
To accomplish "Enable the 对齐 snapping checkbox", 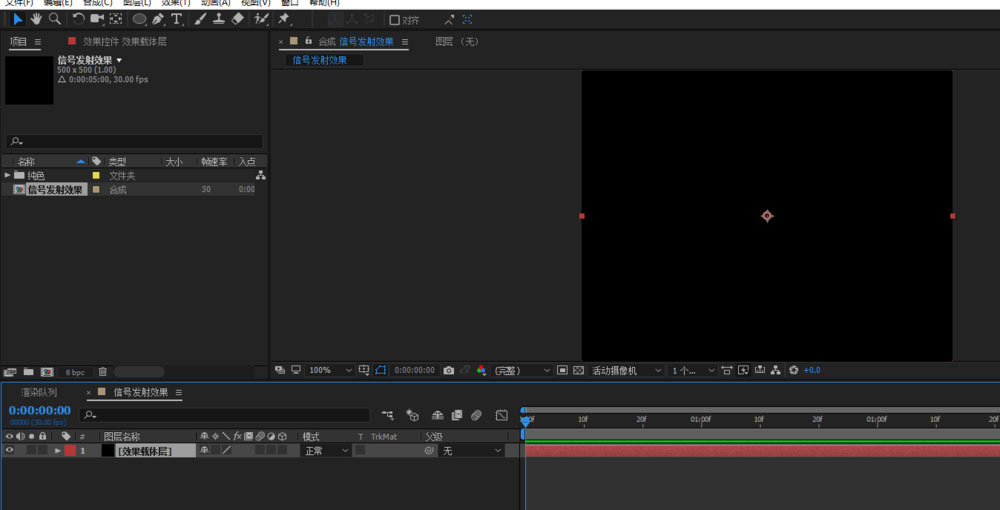I will 394,19.
